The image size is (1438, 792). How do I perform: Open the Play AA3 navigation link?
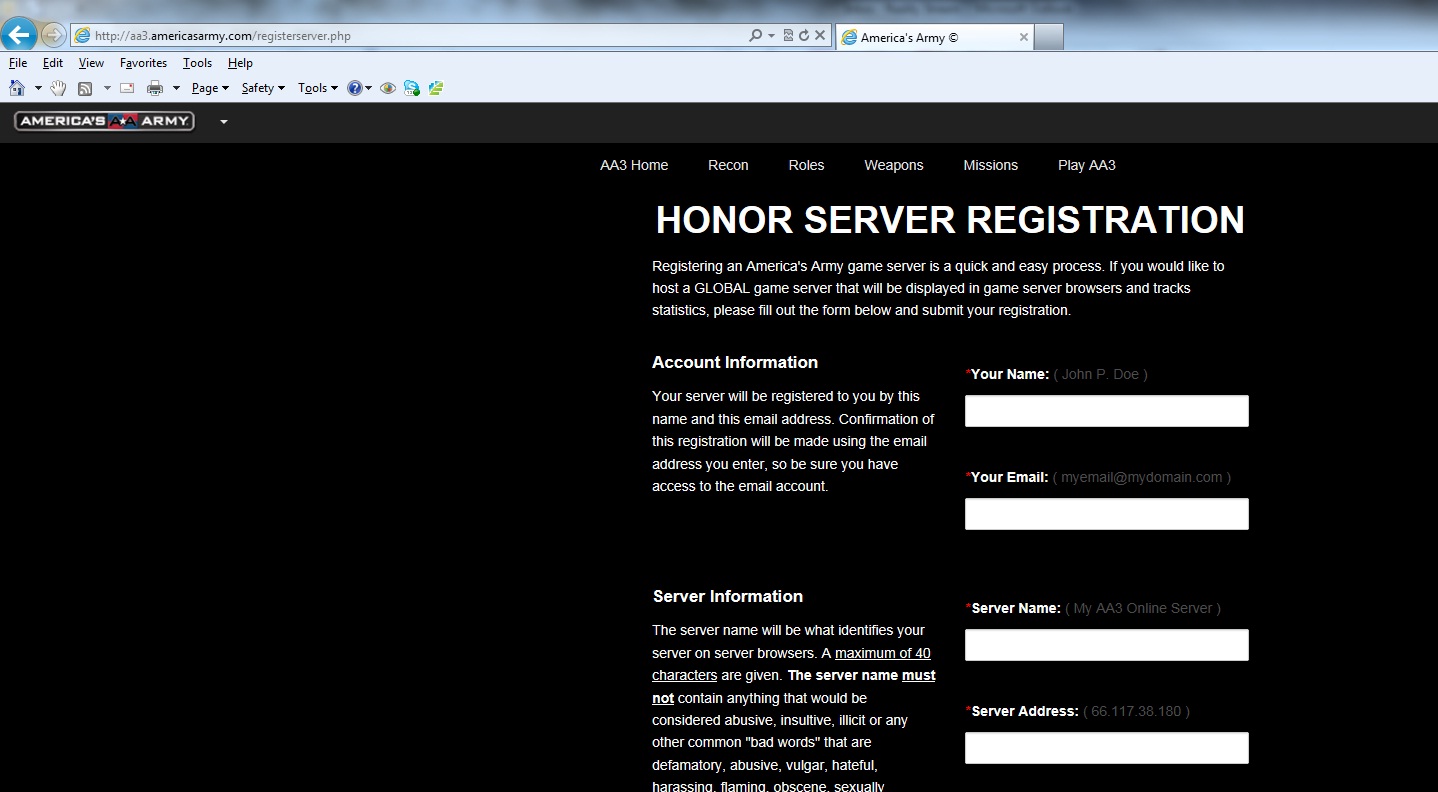[x=1087, y=165]
